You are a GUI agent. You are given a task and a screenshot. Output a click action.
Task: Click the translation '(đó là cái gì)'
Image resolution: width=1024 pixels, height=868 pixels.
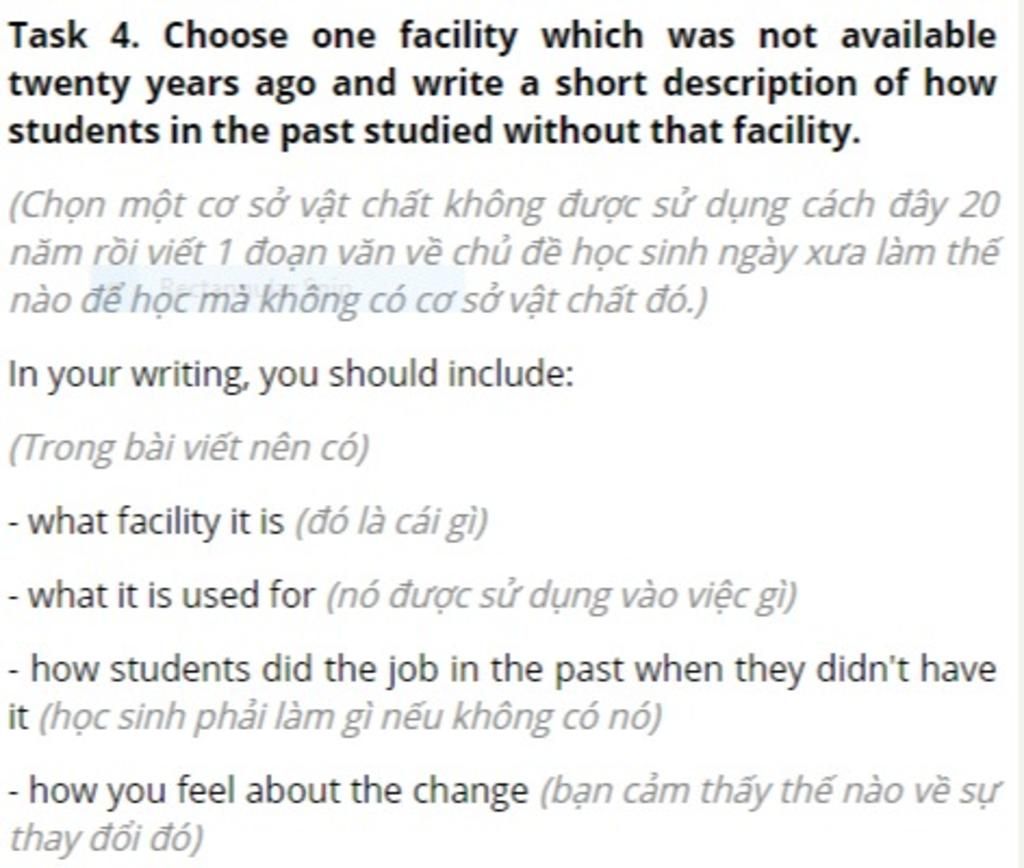pyautogui.click(x=391, y=522)
